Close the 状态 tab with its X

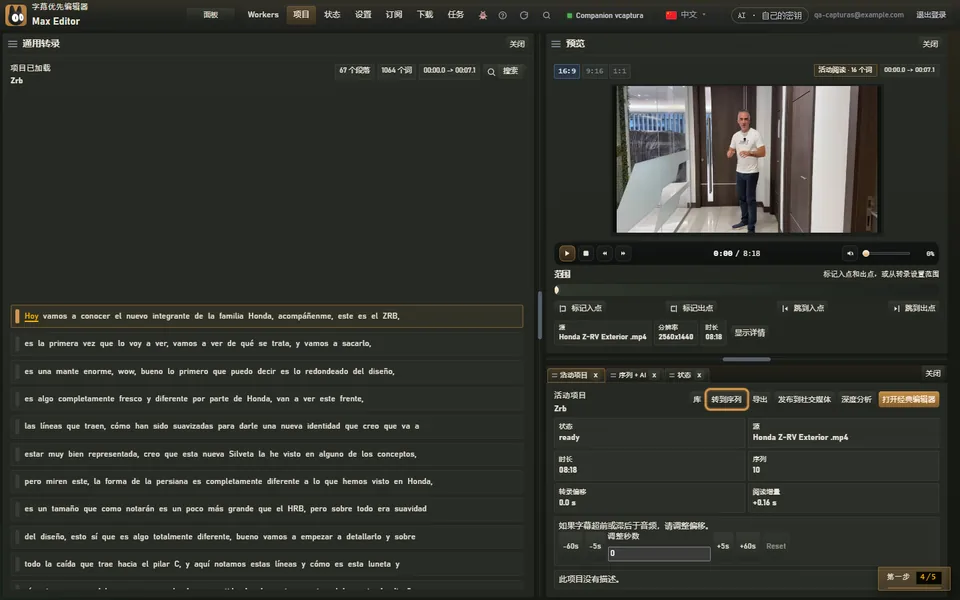(699, 375)
